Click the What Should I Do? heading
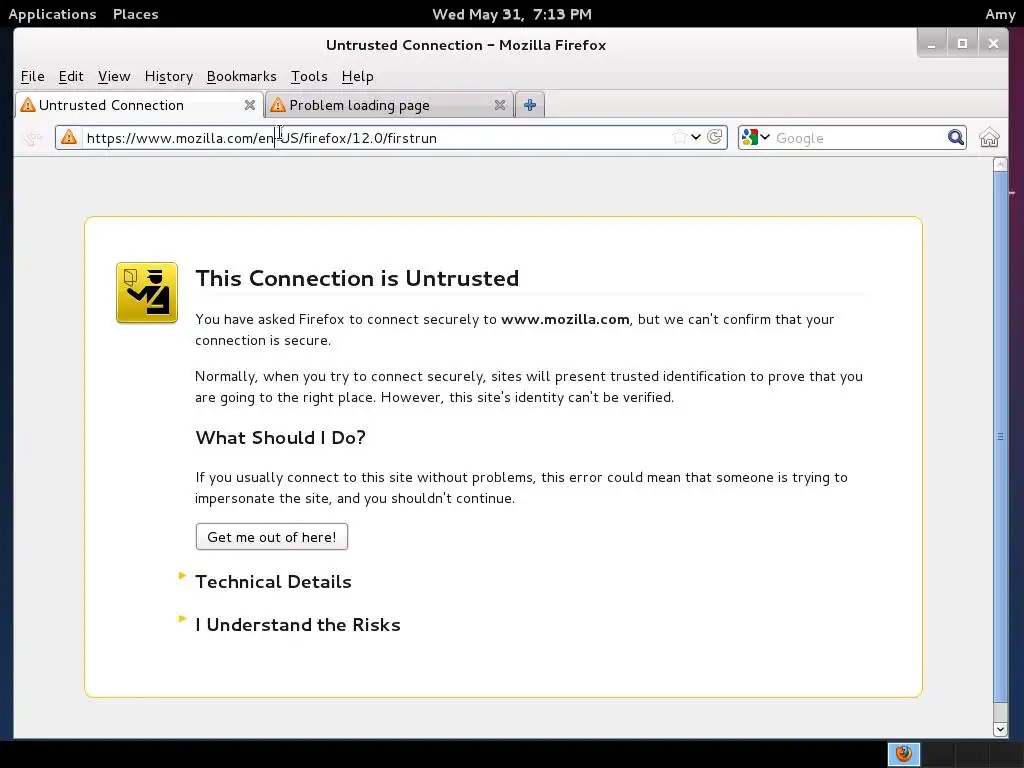 280,437
